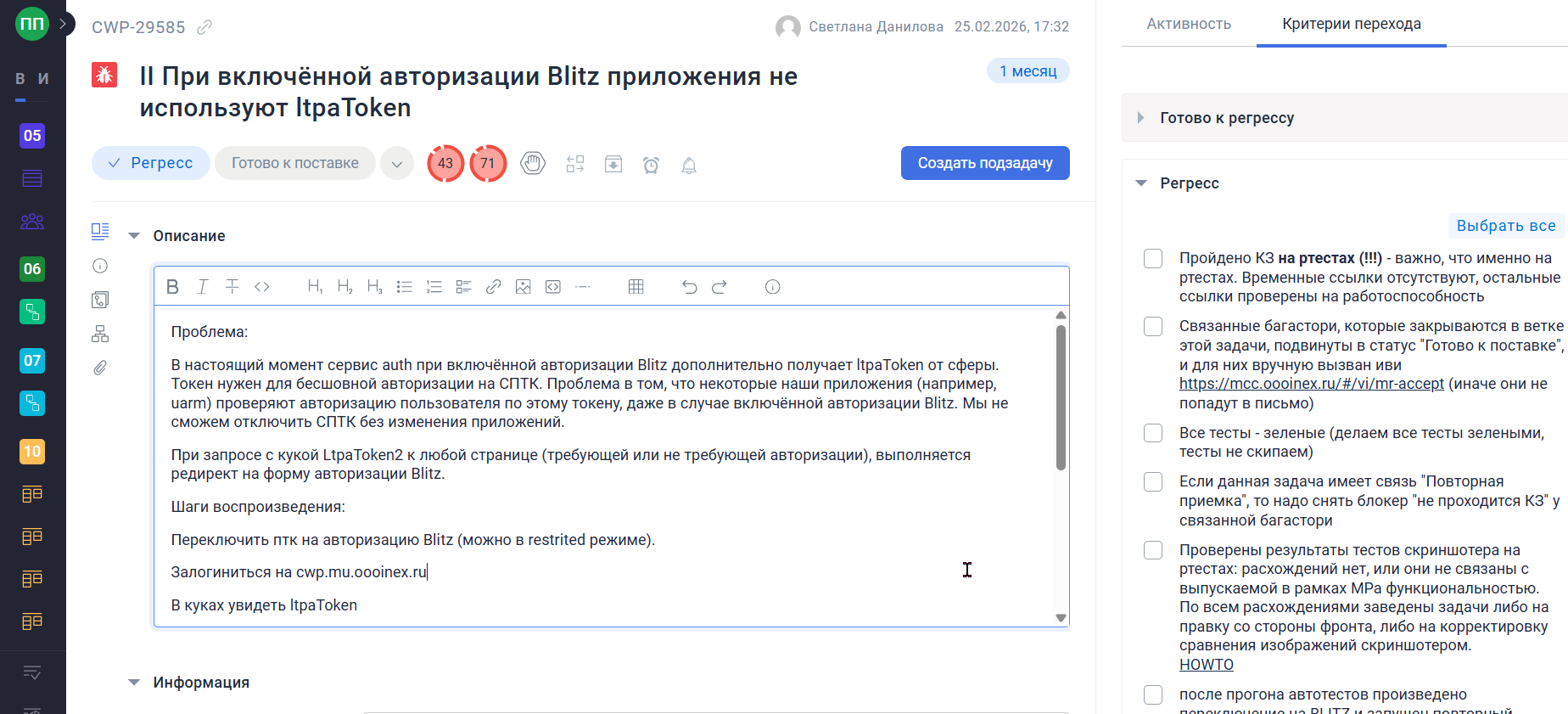Insert inline code formatting
Screen dimensions: 1568x714
click(x=262, y=287)
